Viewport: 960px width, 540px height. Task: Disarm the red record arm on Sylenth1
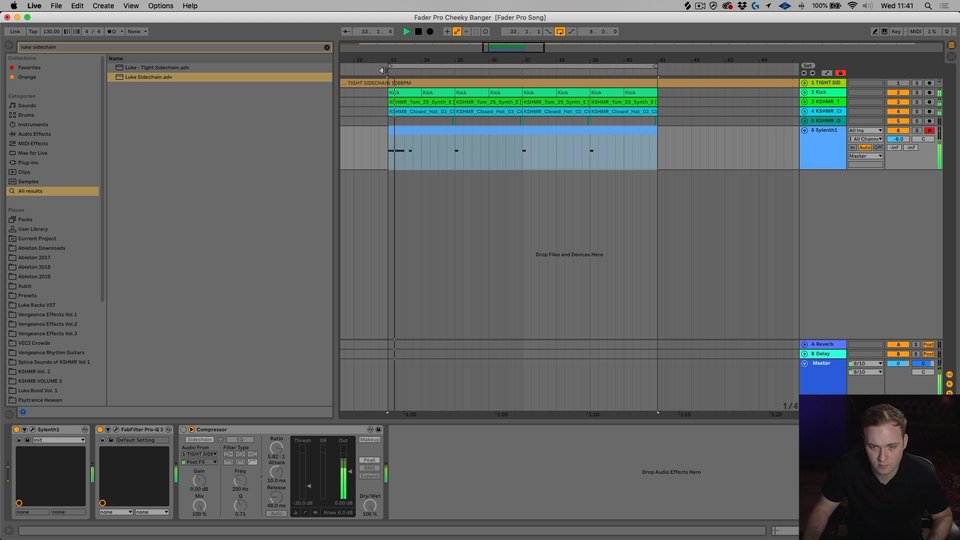pyautogui.click(x=929, y=130)
